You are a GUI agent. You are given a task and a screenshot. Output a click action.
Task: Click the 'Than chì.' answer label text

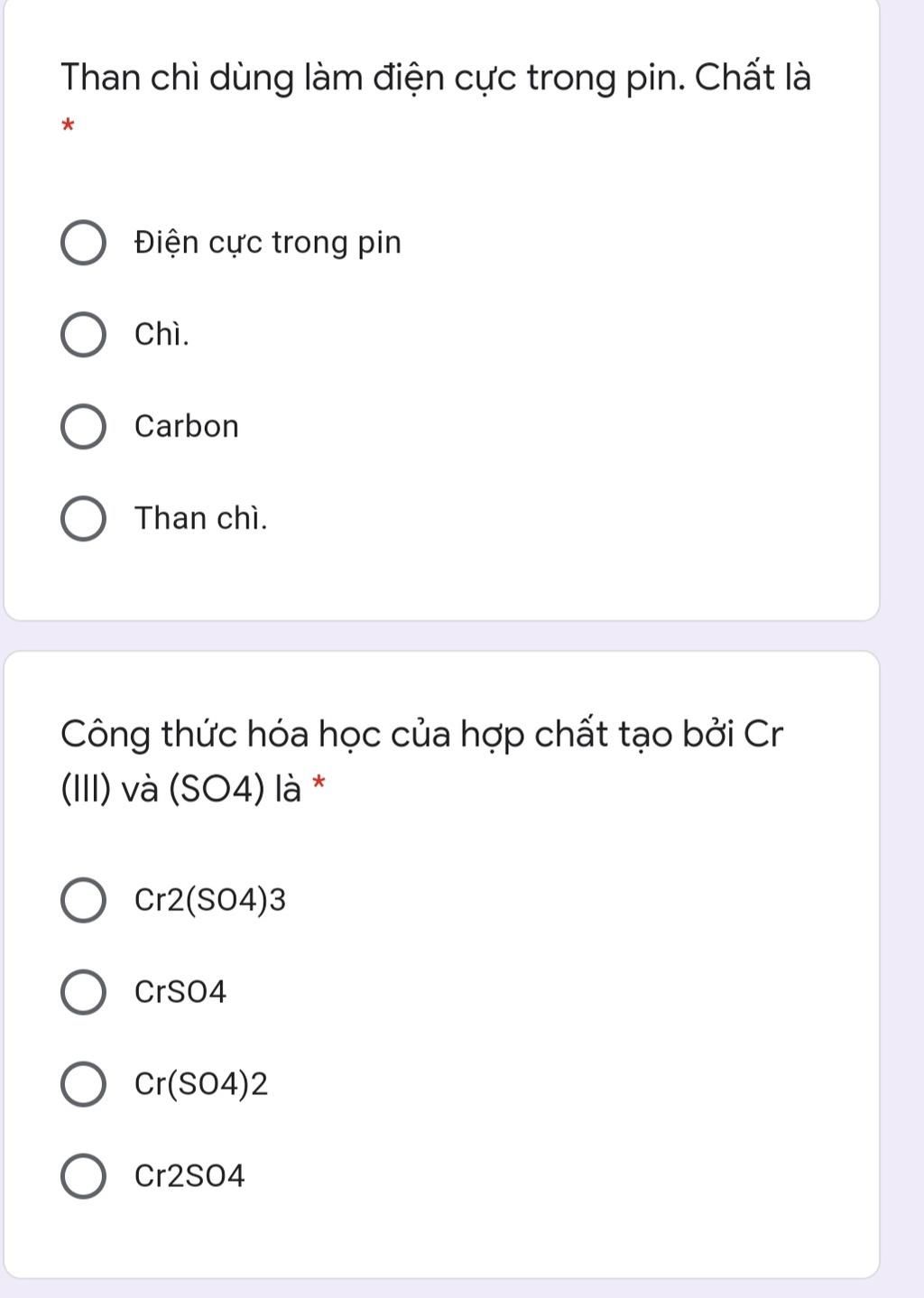[x=201, y=518]
